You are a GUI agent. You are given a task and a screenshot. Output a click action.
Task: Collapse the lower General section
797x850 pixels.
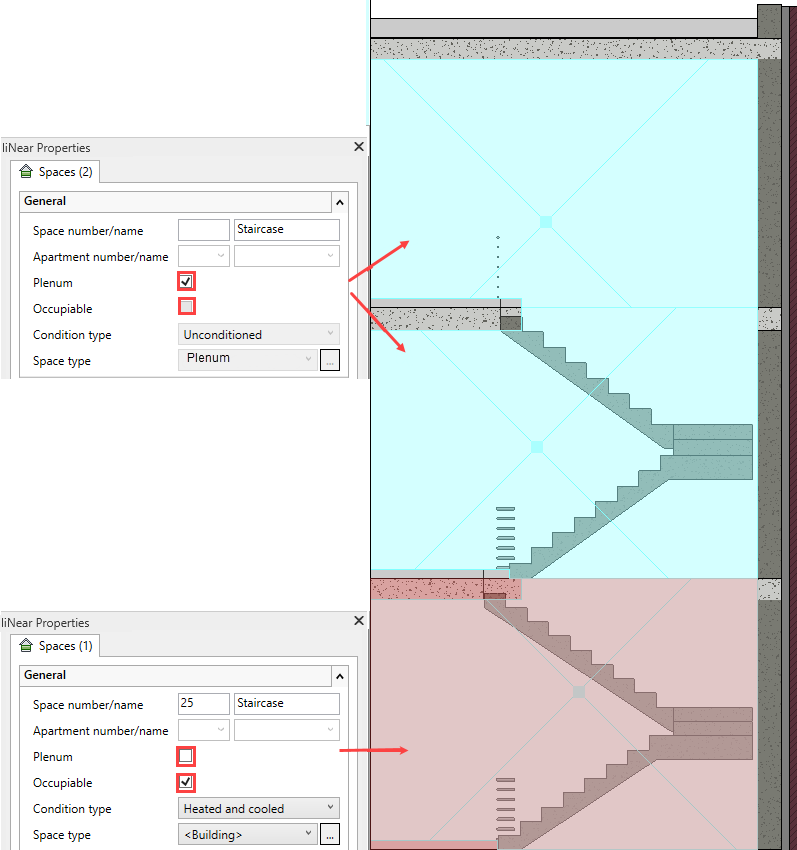(340, 676)
